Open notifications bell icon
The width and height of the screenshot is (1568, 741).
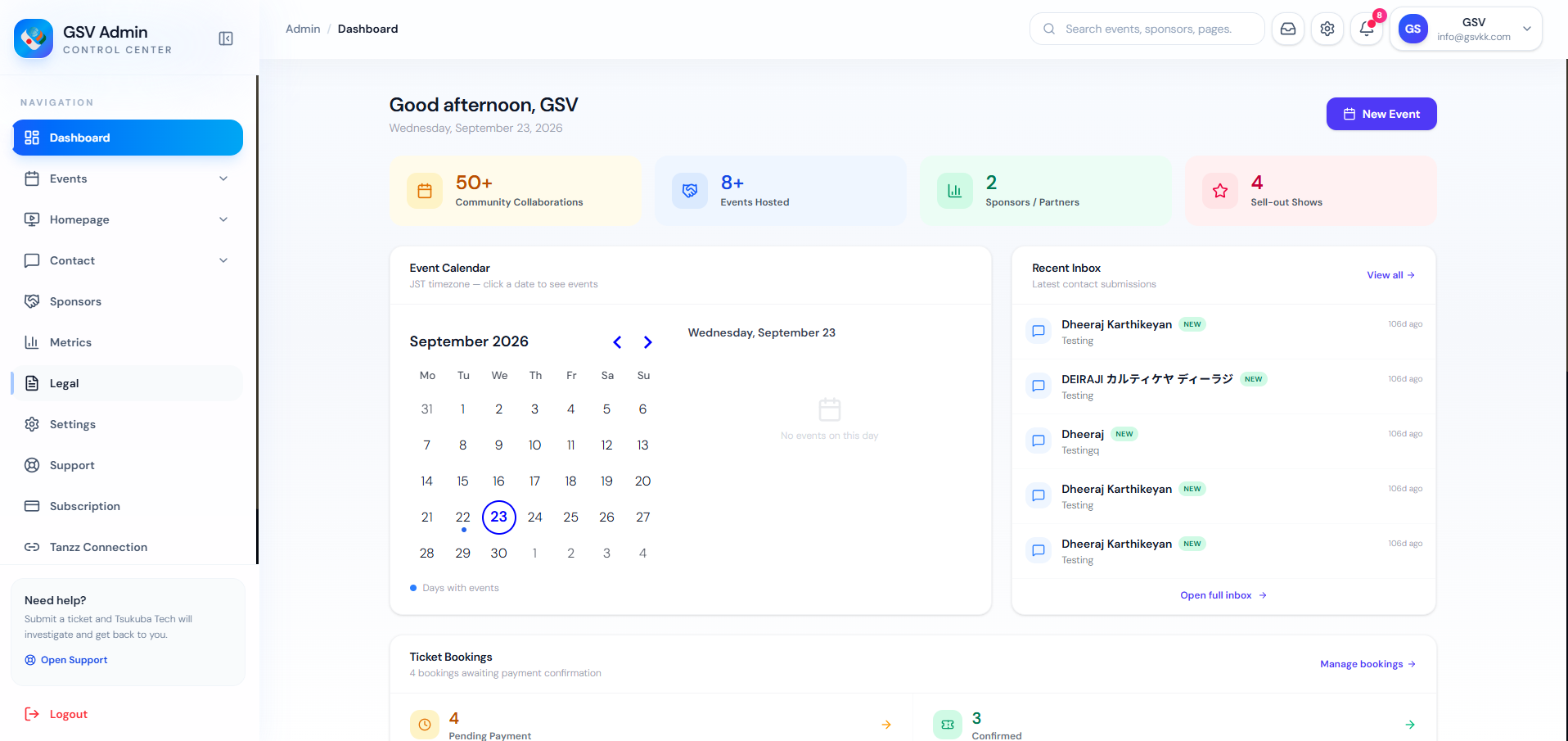tap(1367, 29)
